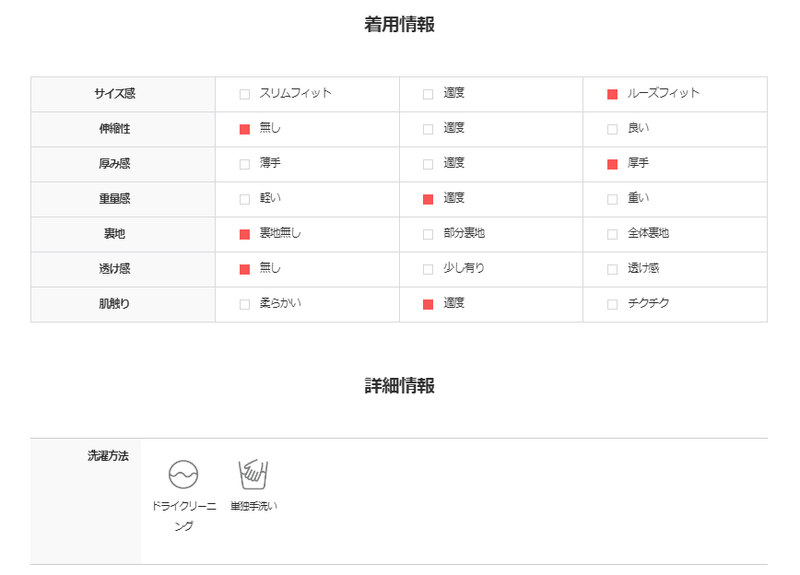Click the hand wash basin icon
The image size is (800, 575).
(253, 474)
